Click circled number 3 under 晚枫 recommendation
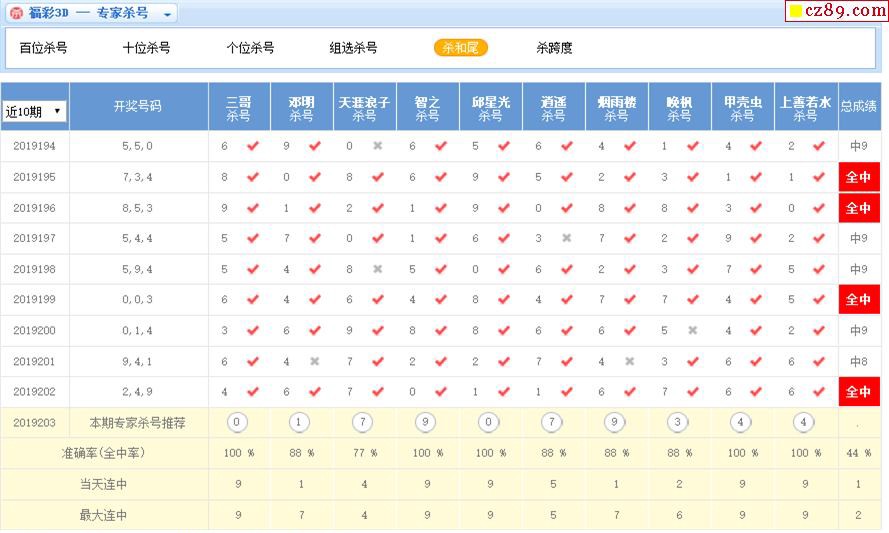The width and height of the screenshot is (889, 533). [677, 422]
